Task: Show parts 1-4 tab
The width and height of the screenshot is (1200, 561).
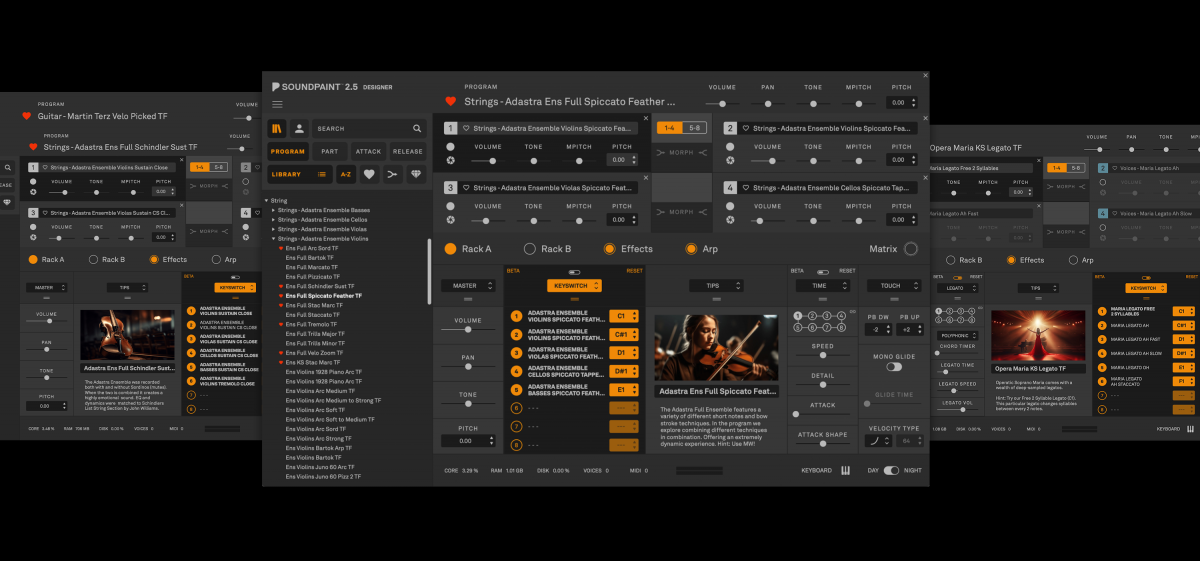Action: (x=669, y=128)
